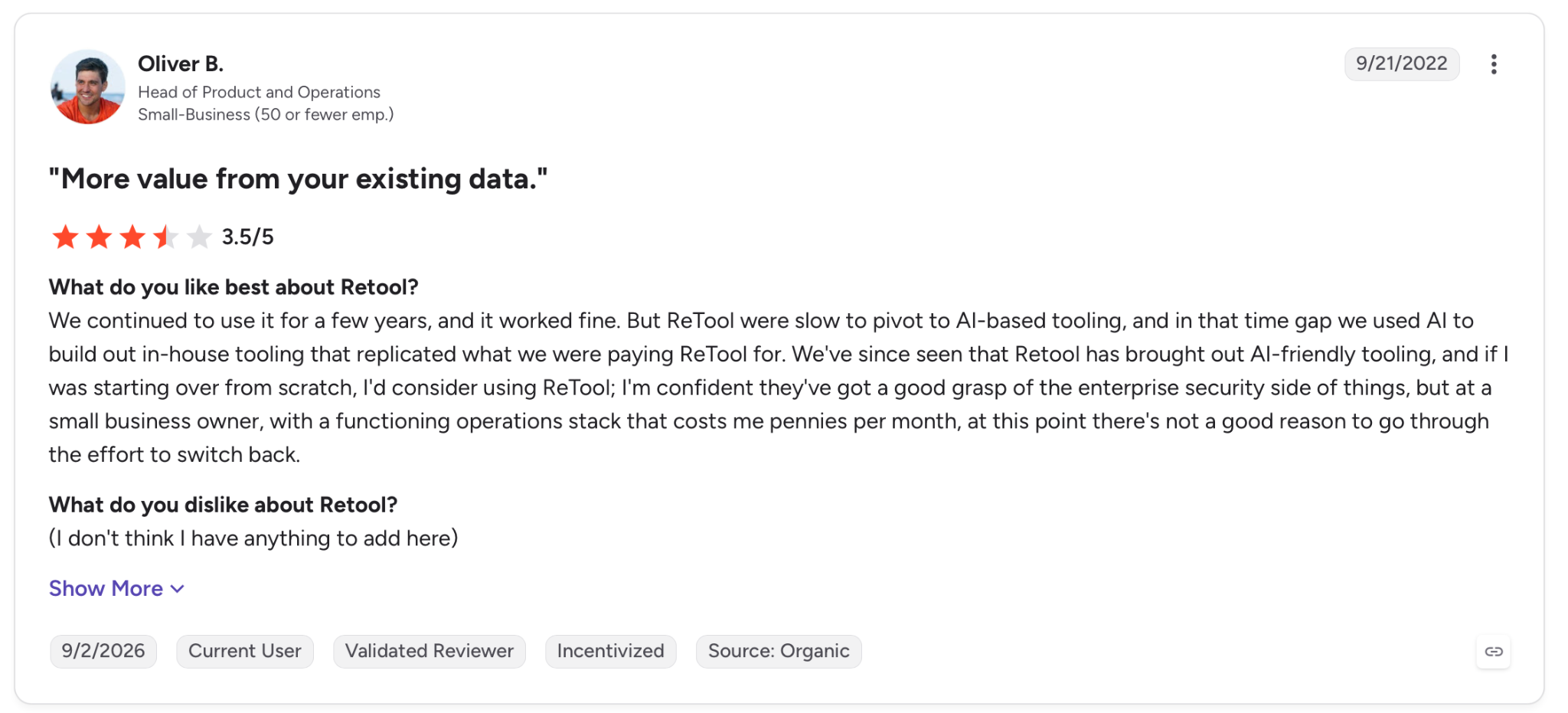
Task: Select the Current User tag
Action: 245,651
